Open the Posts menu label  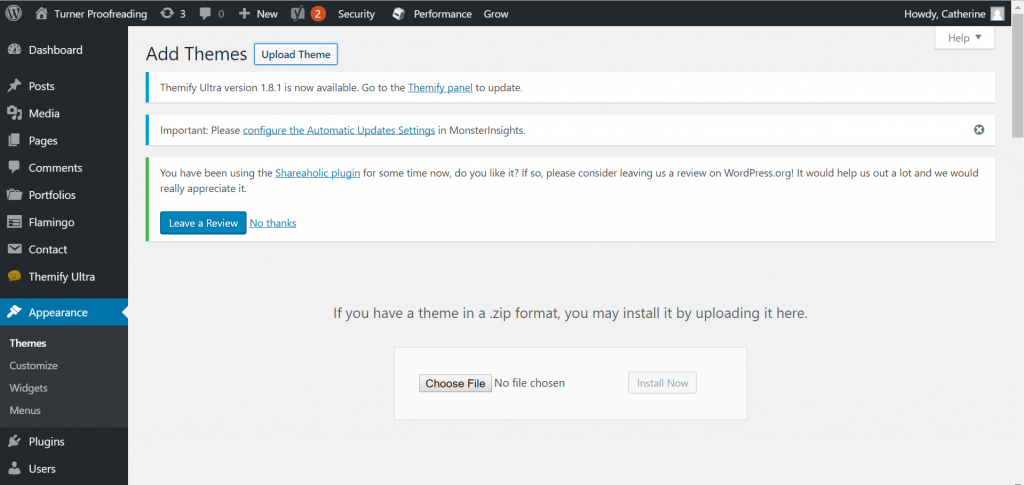tap(42, 86)
